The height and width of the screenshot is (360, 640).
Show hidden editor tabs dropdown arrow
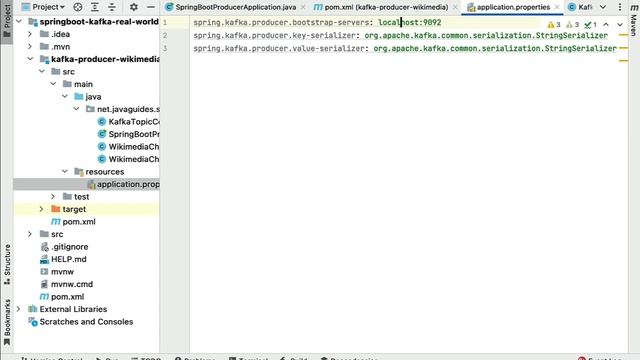tap(603, 7)
